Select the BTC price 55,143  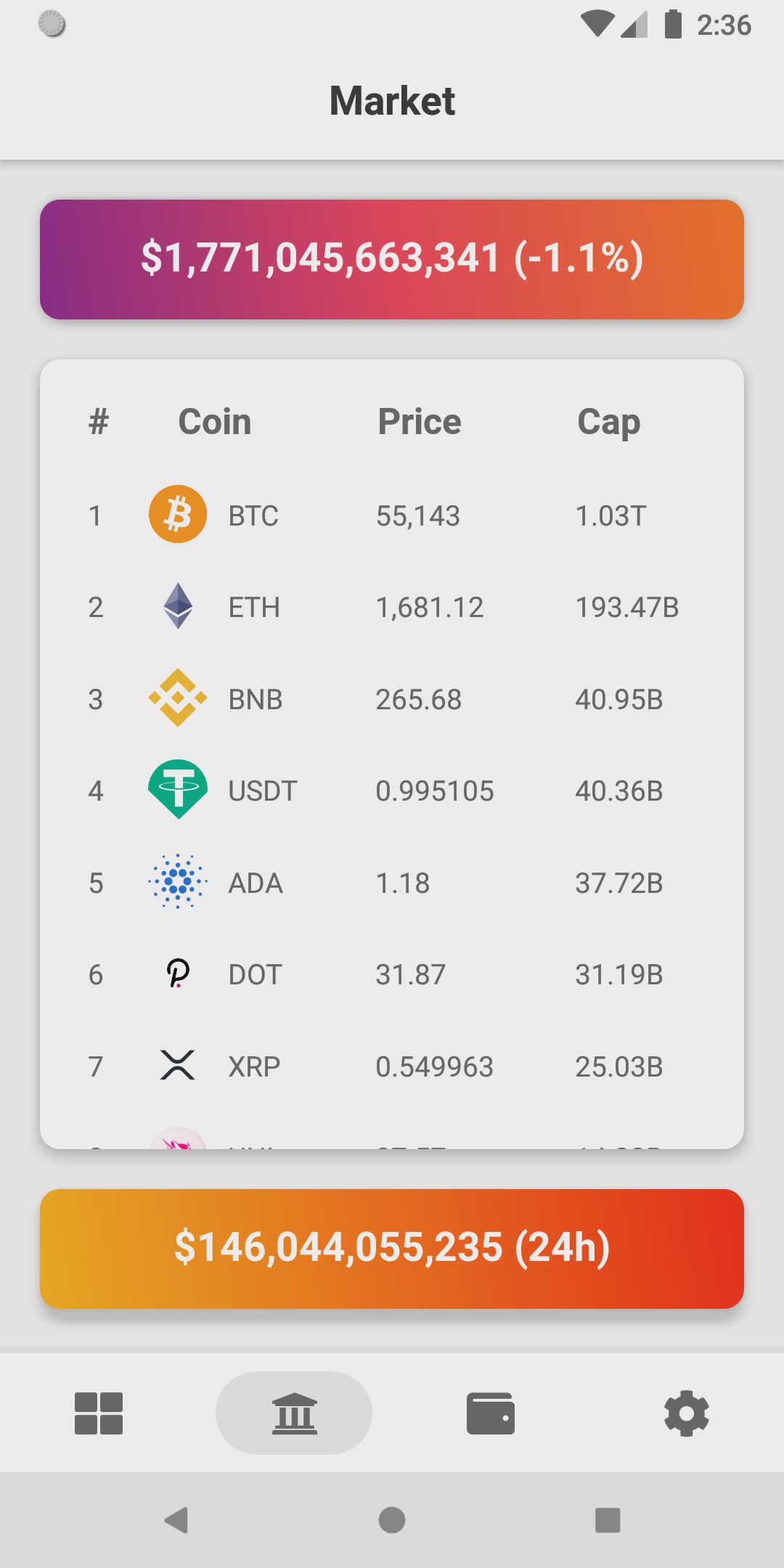pyautogui.click(x=418, y=516)
